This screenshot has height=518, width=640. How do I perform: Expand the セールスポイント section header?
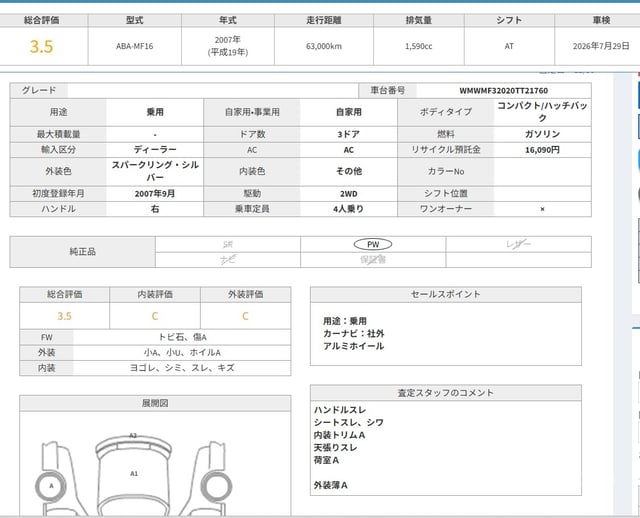[446, 294]
